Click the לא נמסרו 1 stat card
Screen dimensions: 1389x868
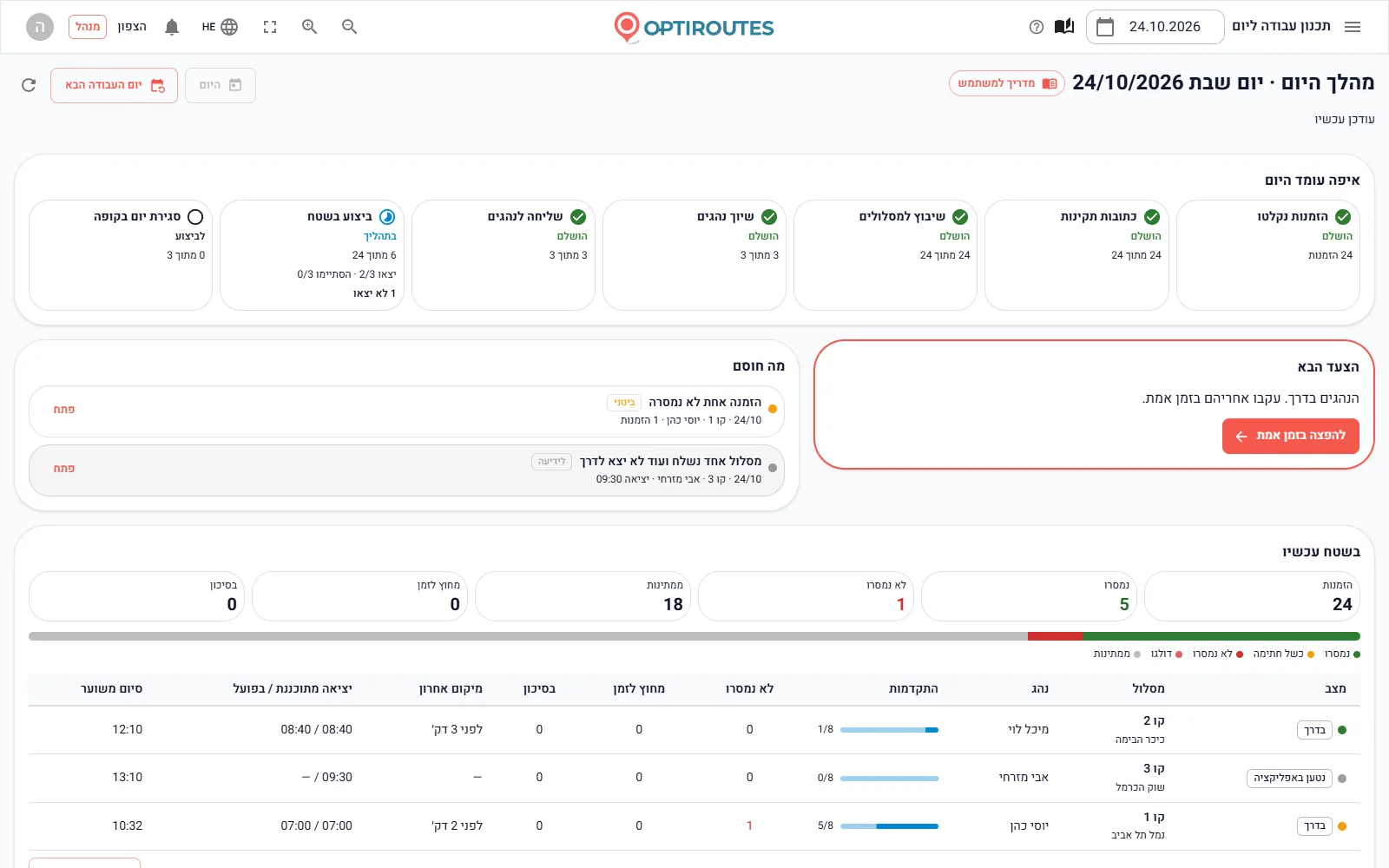pyautogui.click(x=806, y=596)
